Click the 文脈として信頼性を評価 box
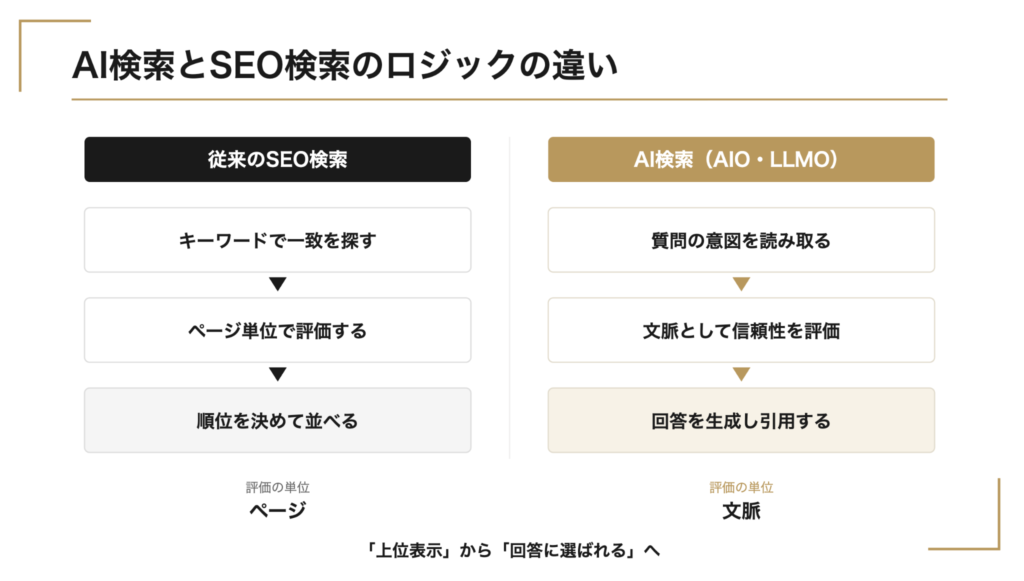 (x=741, y=330)
